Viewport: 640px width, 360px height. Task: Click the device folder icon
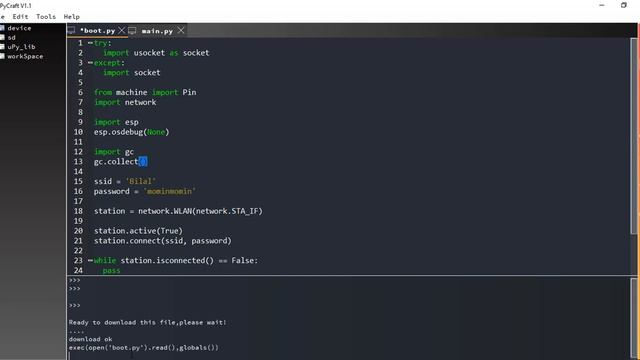point(2,28)
